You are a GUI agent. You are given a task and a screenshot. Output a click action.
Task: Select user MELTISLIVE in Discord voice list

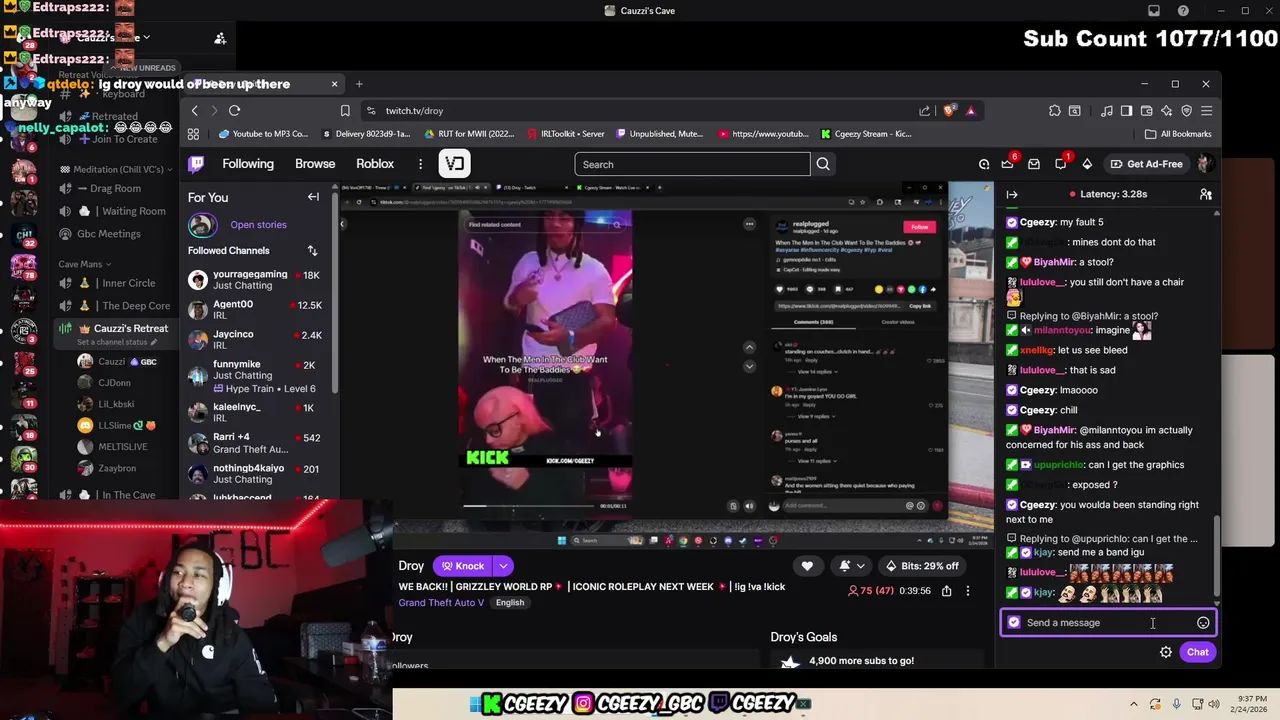123,447
